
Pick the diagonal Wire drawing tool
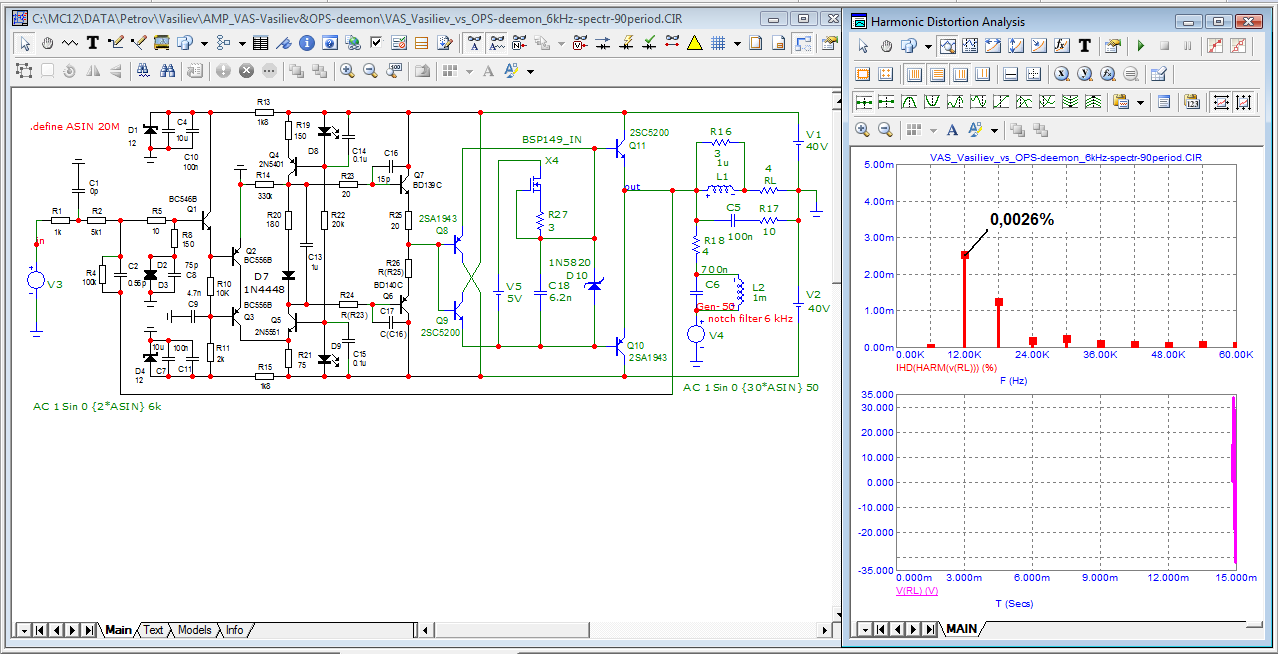click(139, 43)
